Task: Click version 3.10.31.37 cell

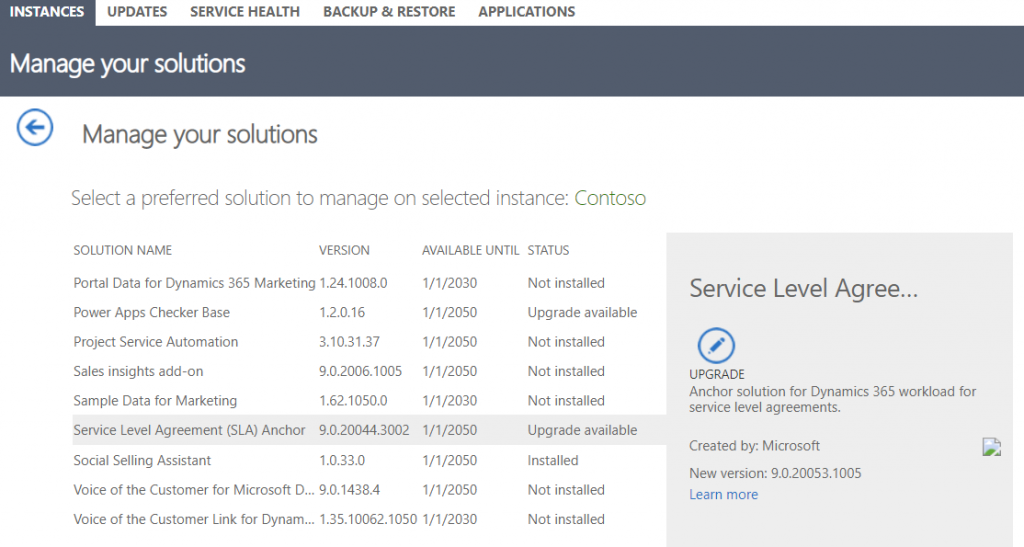Action: [349, 342]
